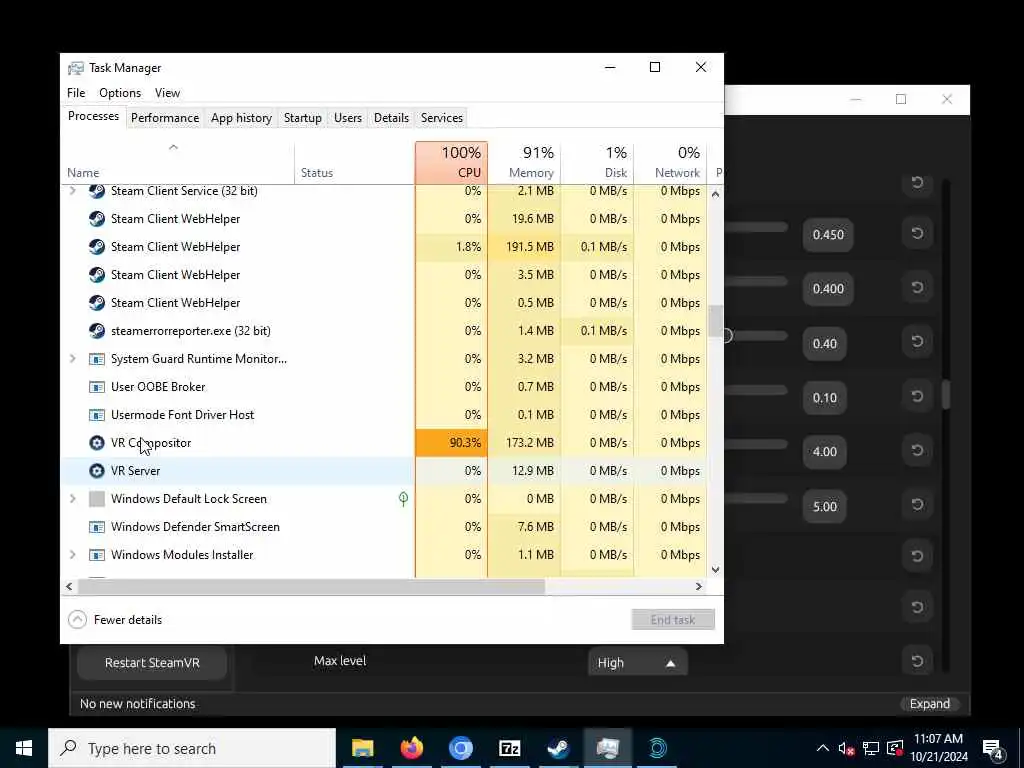Screen dimensions: 1024x768
Task: Click the green leaf suspended-status icon
Action: coord(403,499)
